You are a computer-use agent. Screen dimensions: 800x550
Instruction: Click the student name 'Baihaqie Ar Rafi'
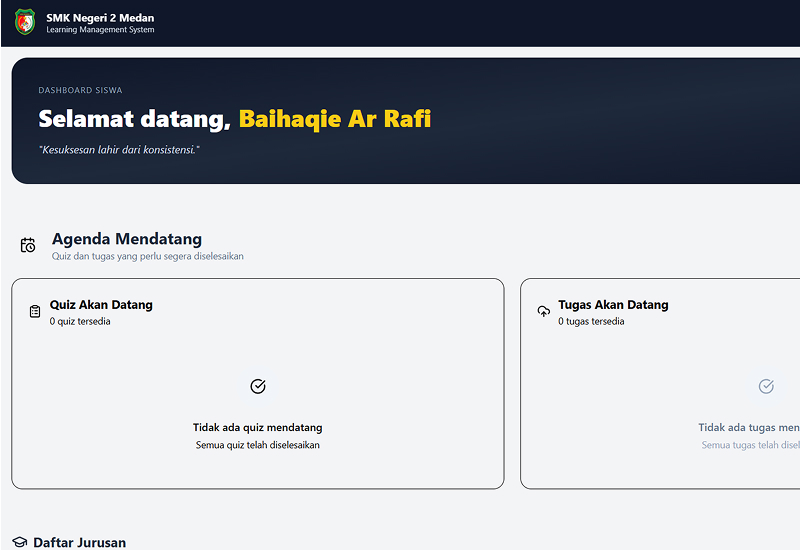(x=335, y=119)
